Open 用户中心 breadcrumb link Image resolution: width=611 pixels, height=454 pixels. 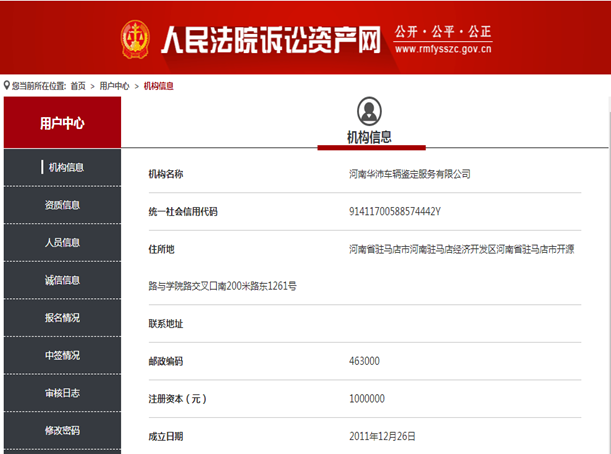tap(114, 86)
